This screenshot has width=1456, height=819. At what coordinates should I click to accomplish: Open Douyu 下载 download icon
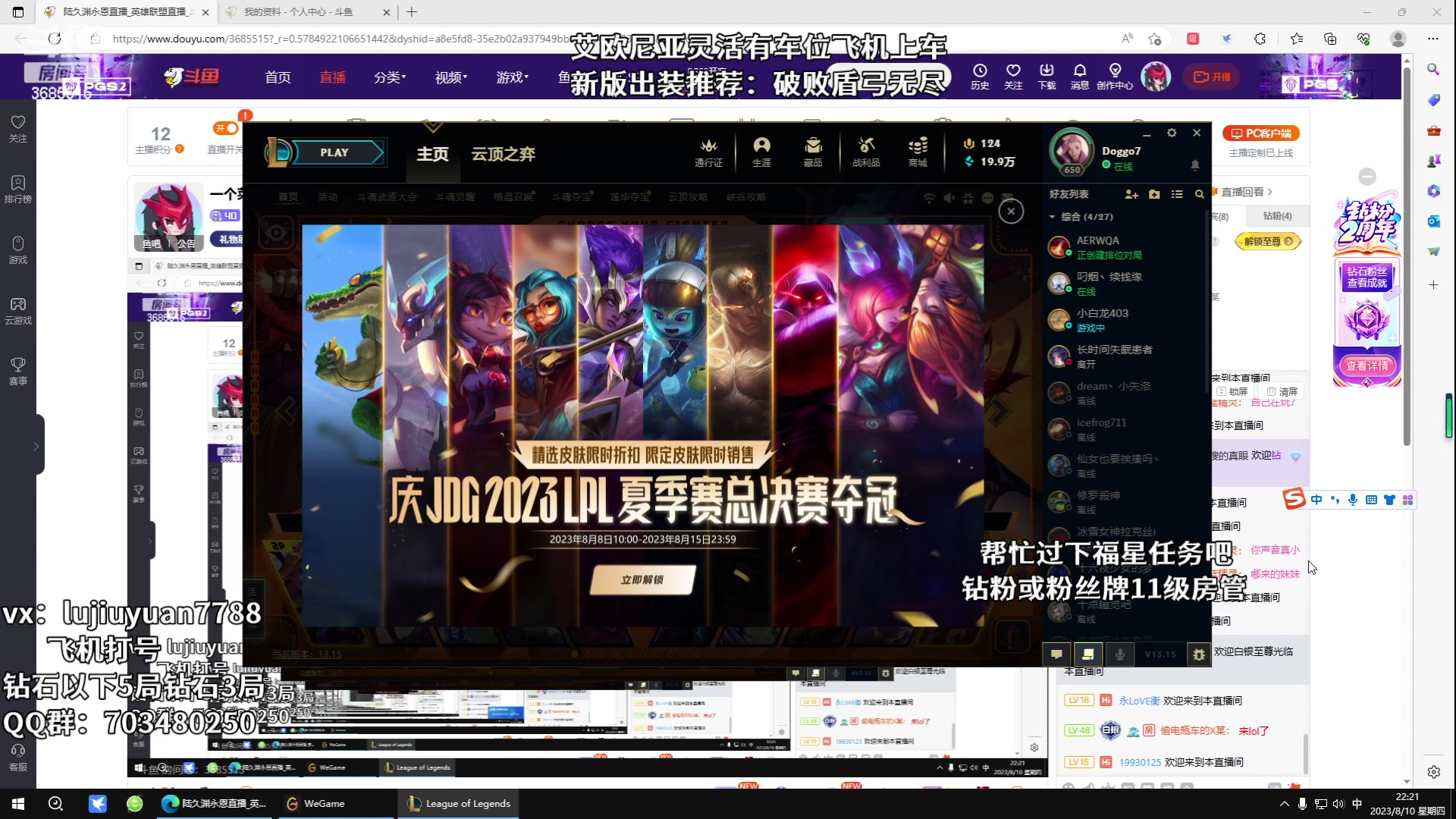pyautogui.click(x=1046, y=77)
